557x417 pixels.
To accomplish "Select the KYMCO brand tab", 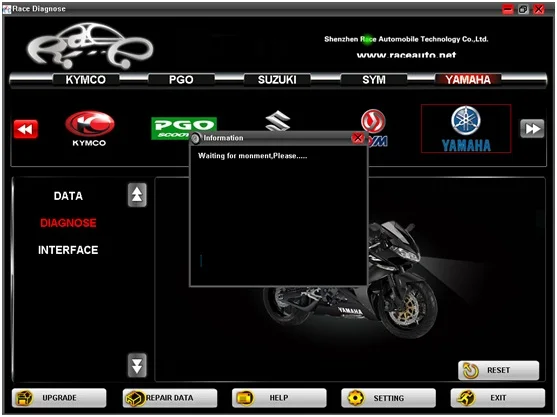I will click(85, 80).
